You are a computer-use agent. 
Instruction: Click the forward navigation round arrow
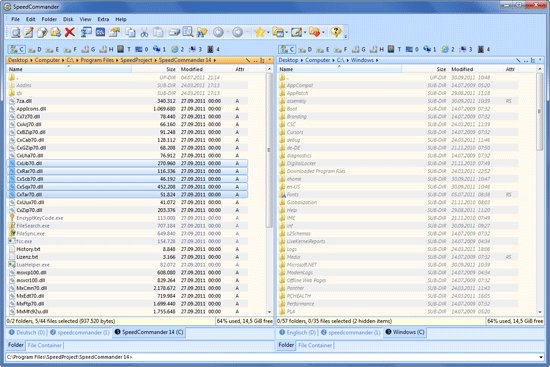coord(237,32)
